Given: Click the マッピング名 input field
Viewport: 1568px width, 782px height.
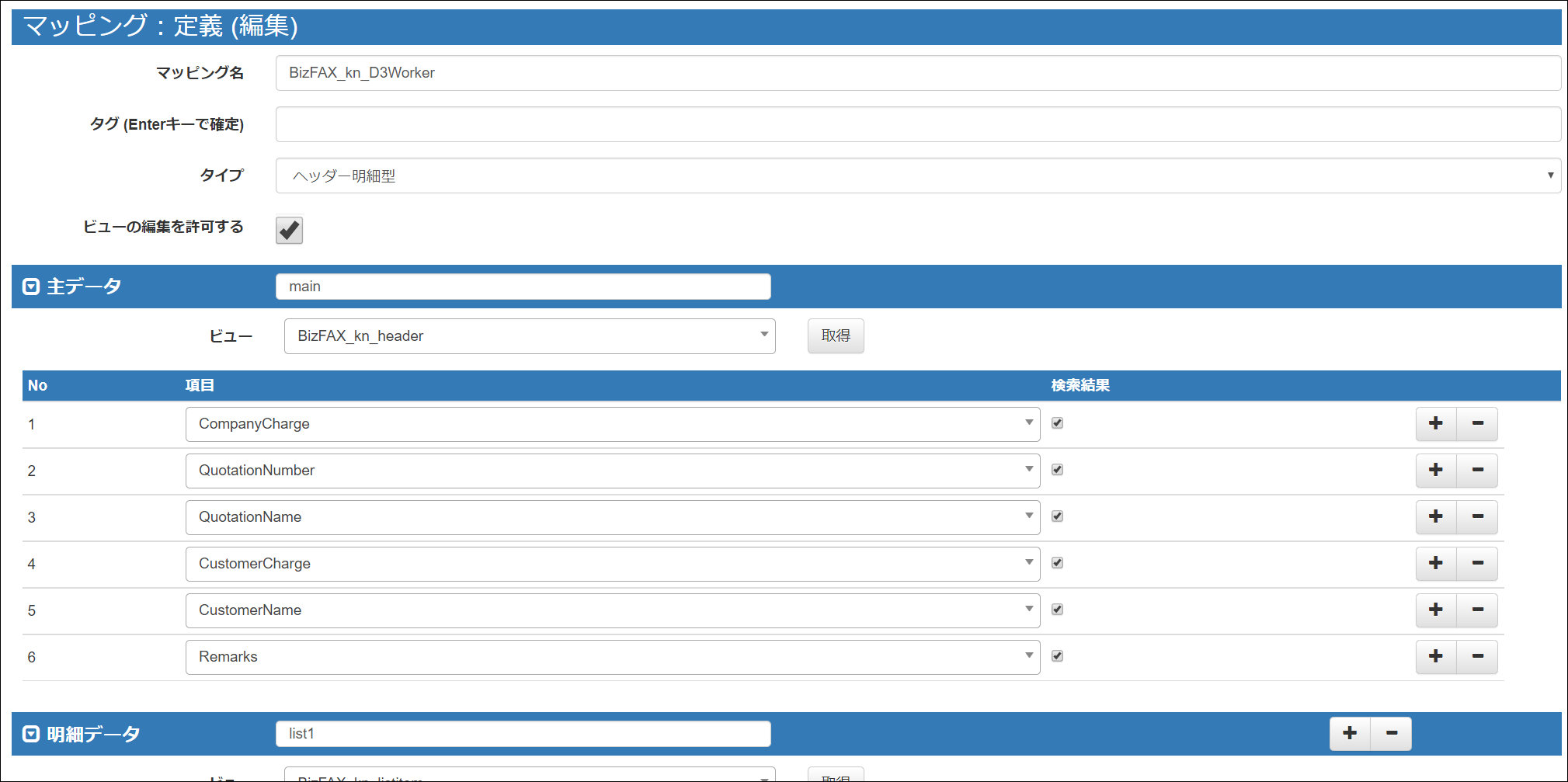Looking at the screenshot, I should click(x=917, y=73).
